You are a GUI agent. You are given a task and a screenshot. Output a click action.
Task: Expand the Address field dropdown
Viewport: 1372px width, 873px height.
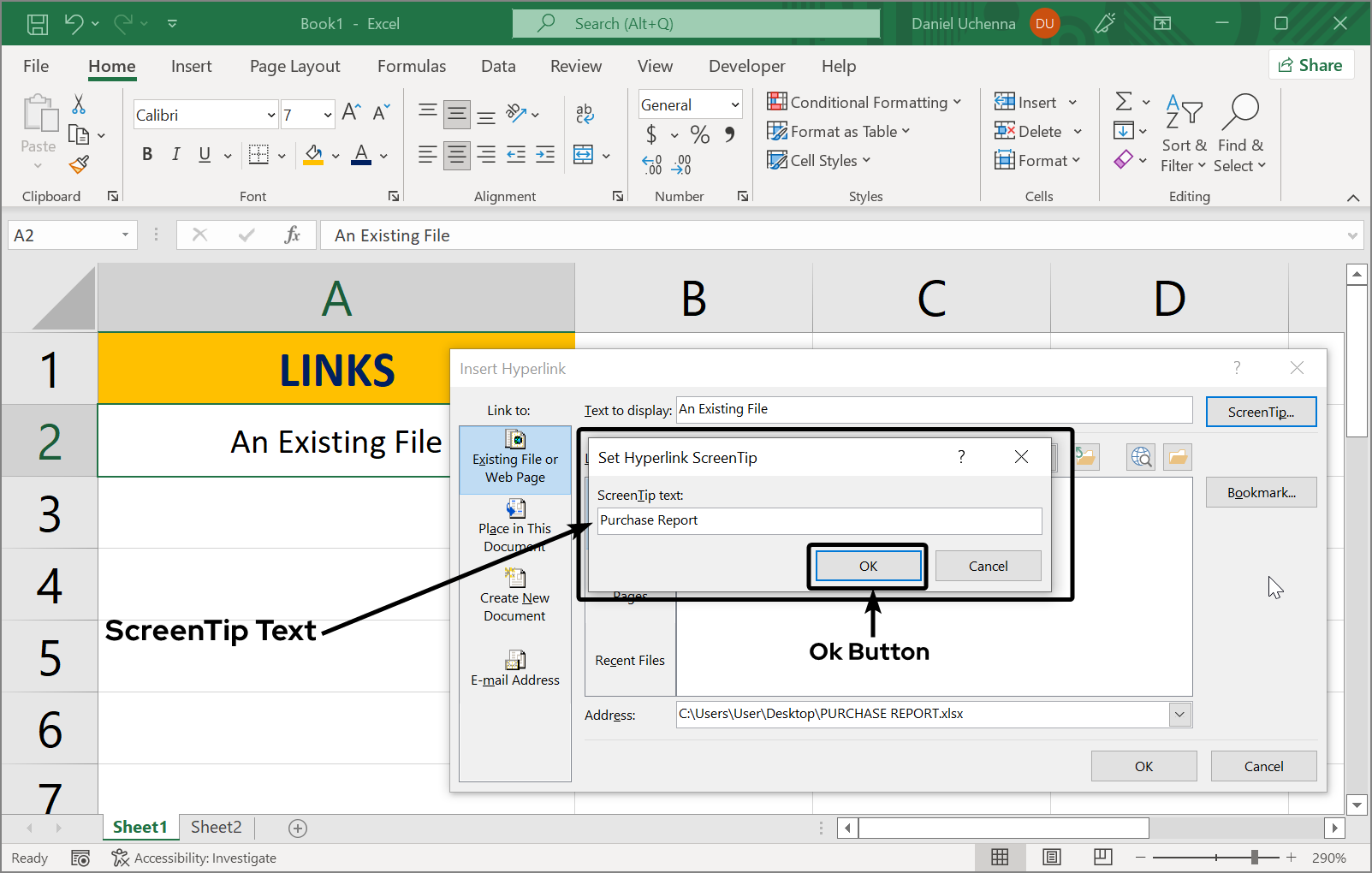[1179, 714]
